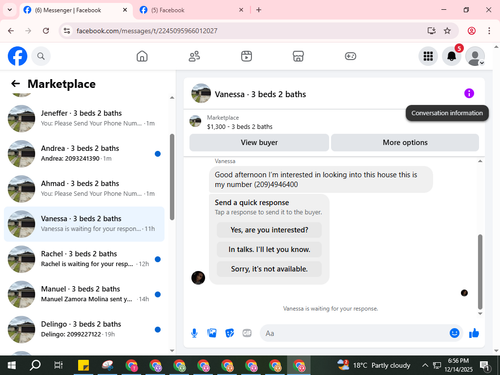
Task: Open the Ahmad - 3 beds 2 baths conversation
Action: tap(84, 189)
